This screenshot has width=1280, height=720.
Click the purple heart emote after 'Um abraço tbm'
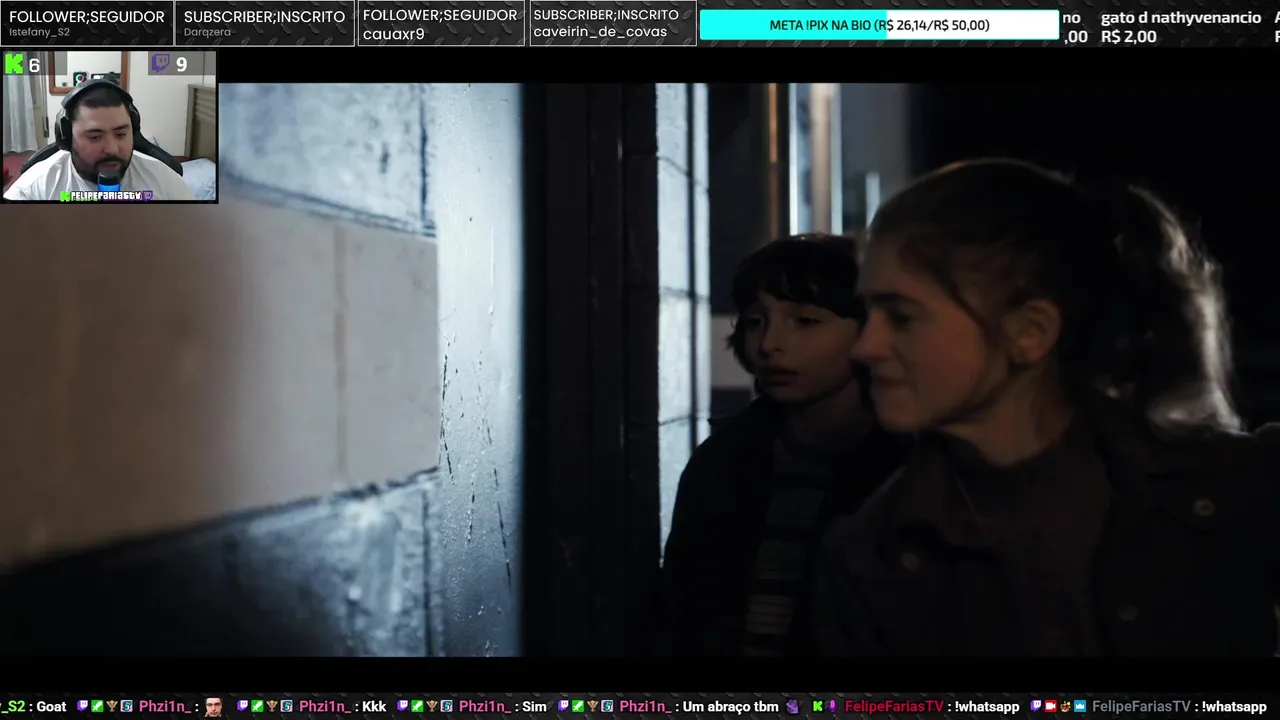[793, 707]
